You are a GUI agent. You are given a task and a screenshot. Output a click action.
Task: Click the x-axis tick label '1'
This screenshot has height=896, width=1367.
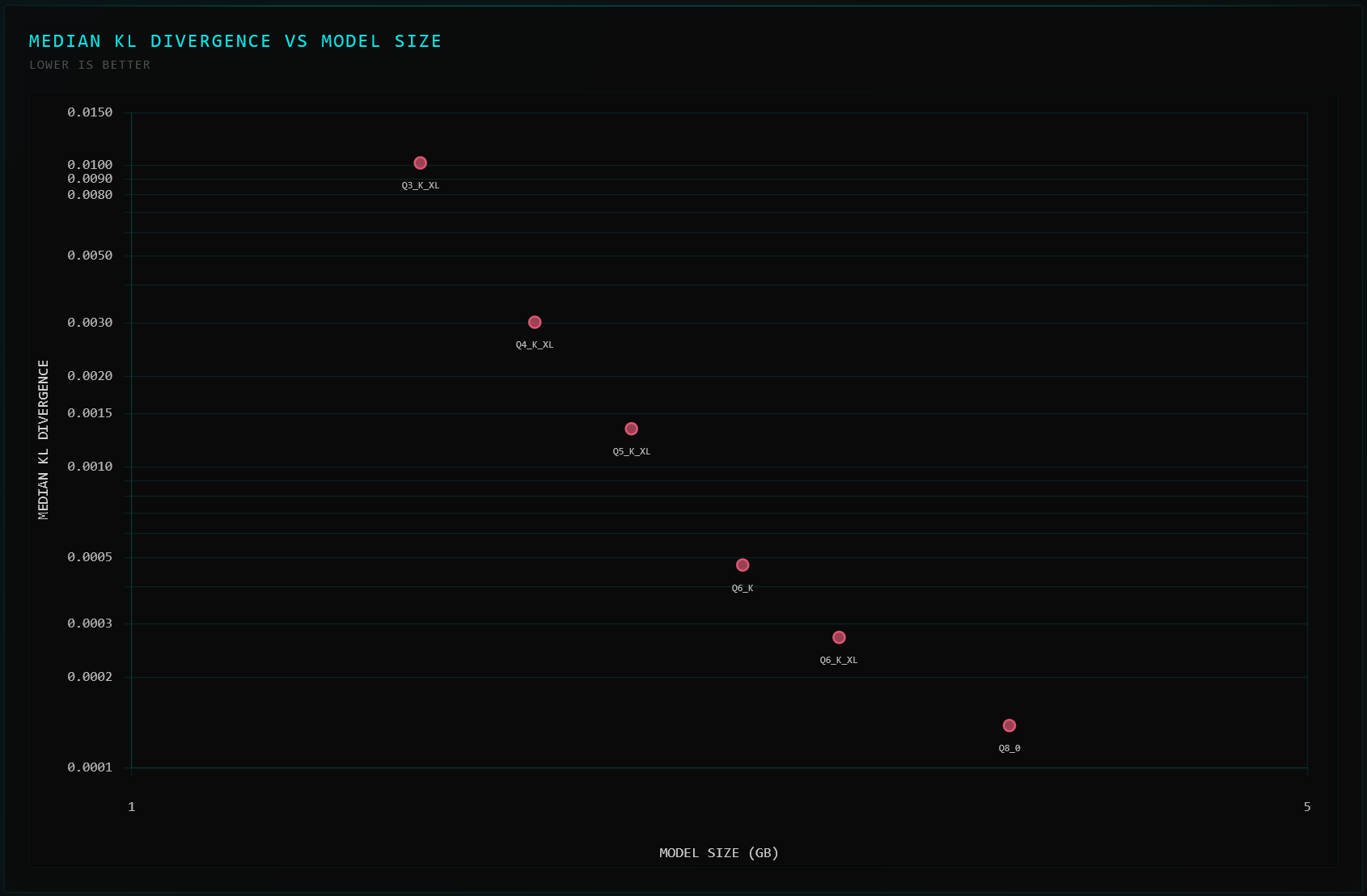132,806
